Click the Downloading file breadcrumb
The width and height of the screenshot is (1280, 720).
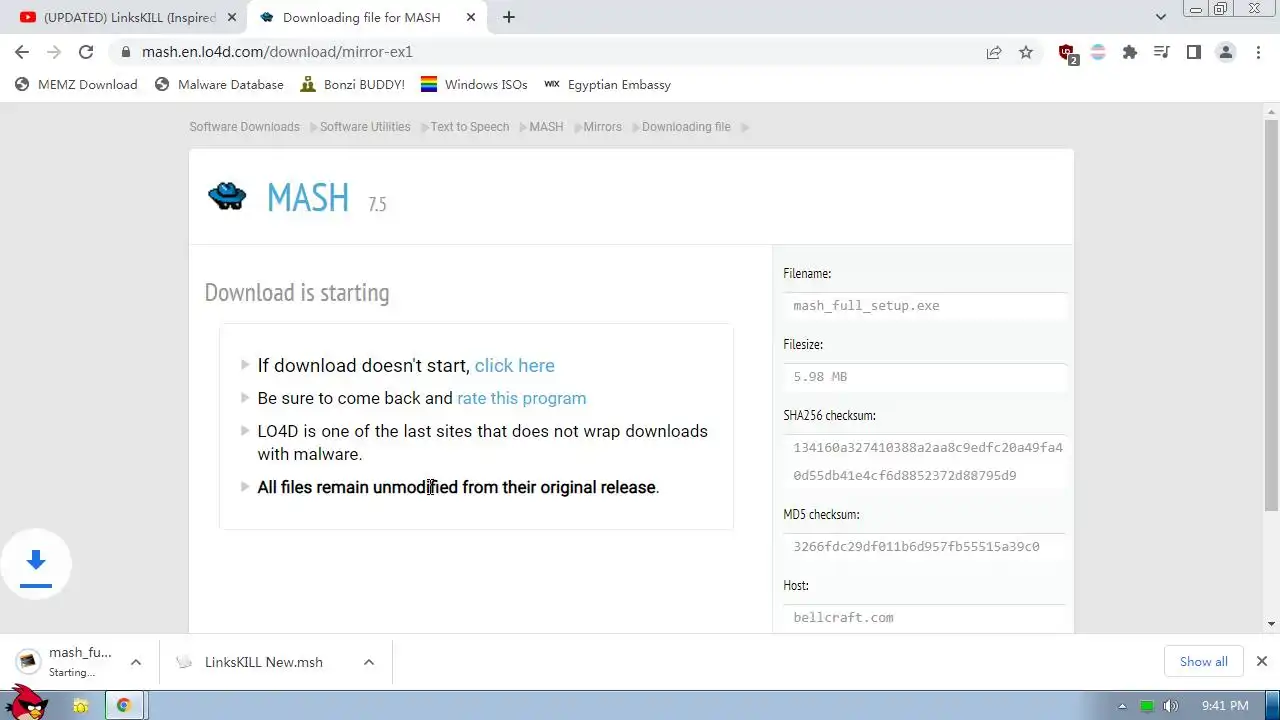[x=686, y=127]
